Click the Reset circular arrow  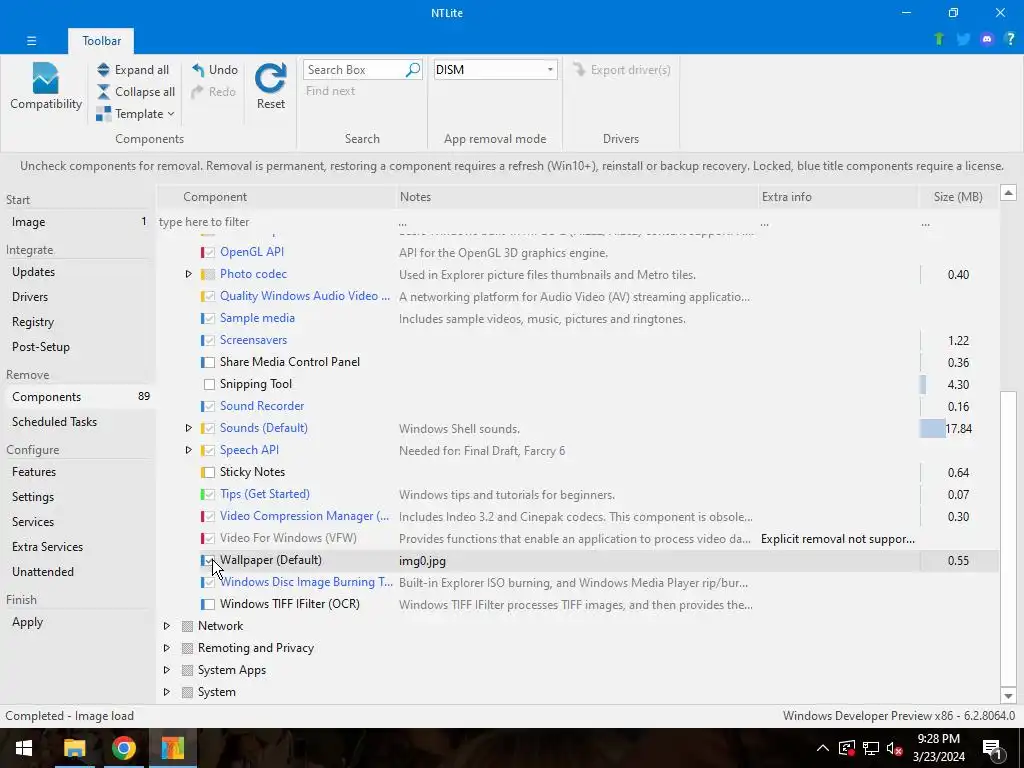[x=270, y=78]
